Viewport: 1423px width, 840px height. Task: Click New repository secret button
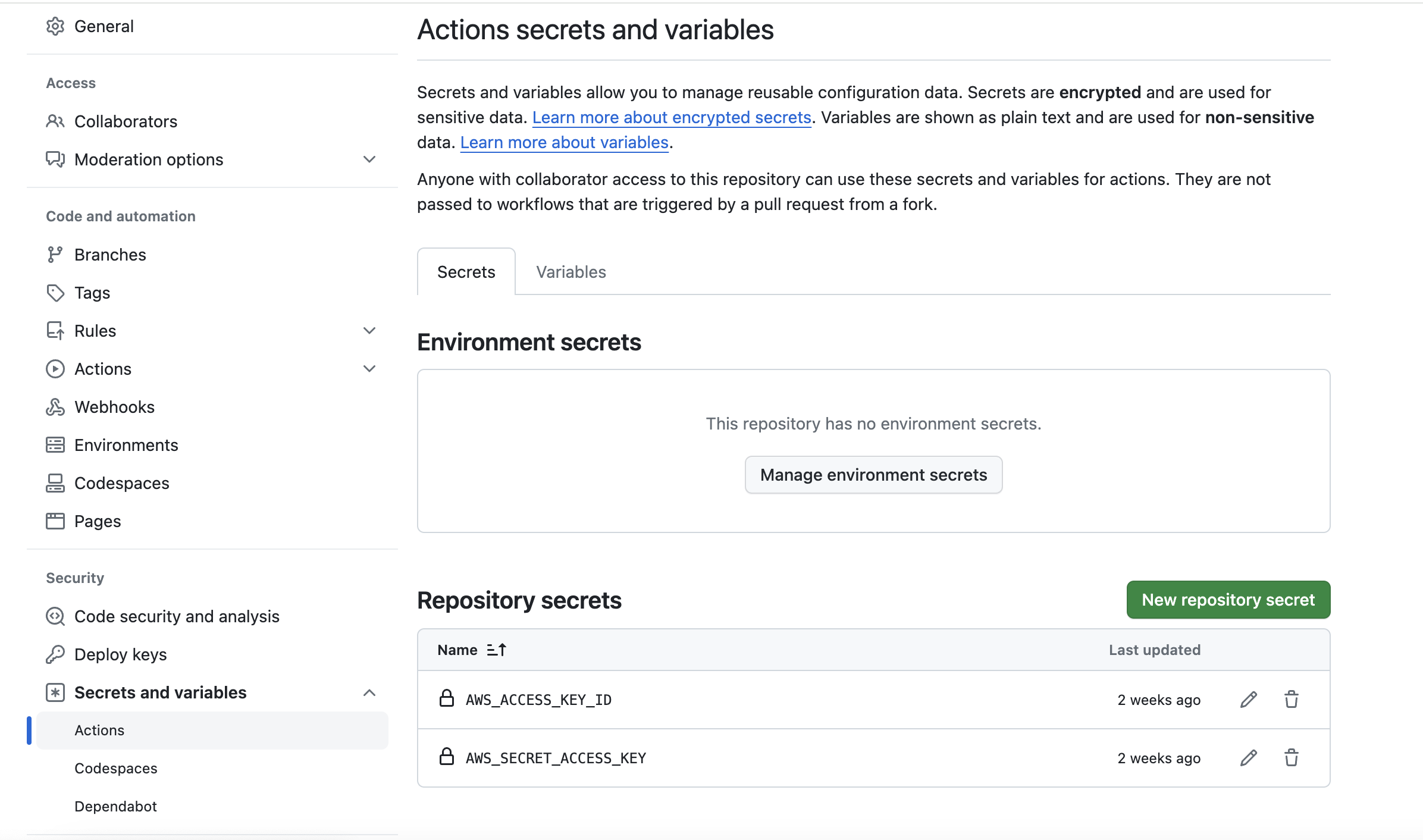[1228, 600]
